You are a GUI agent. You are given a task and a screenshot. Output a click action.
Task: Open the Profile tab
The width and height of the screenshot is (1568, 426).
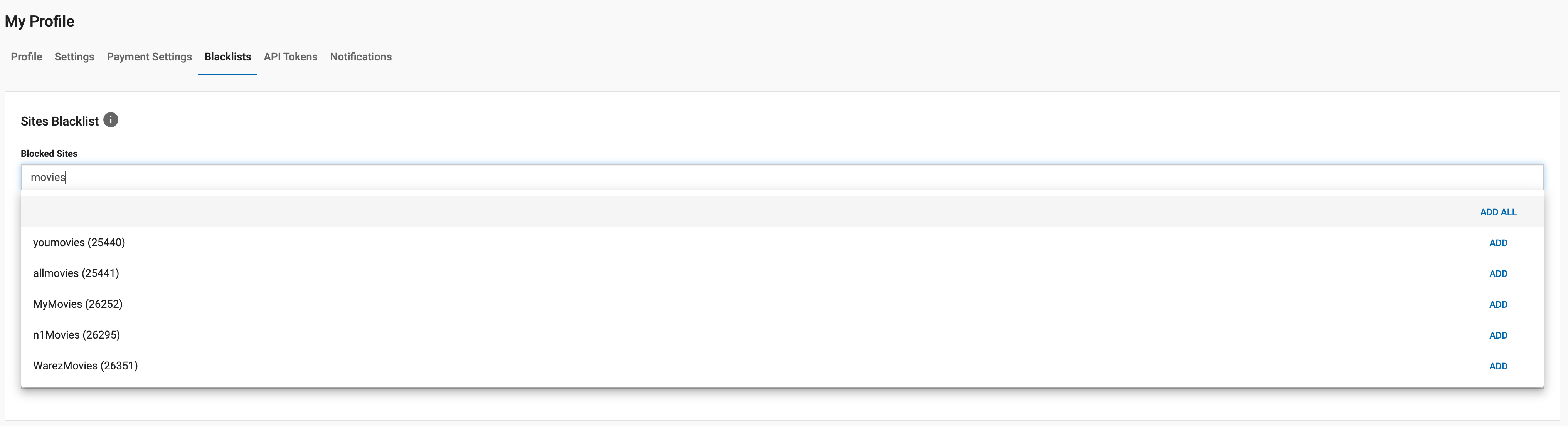26,57
